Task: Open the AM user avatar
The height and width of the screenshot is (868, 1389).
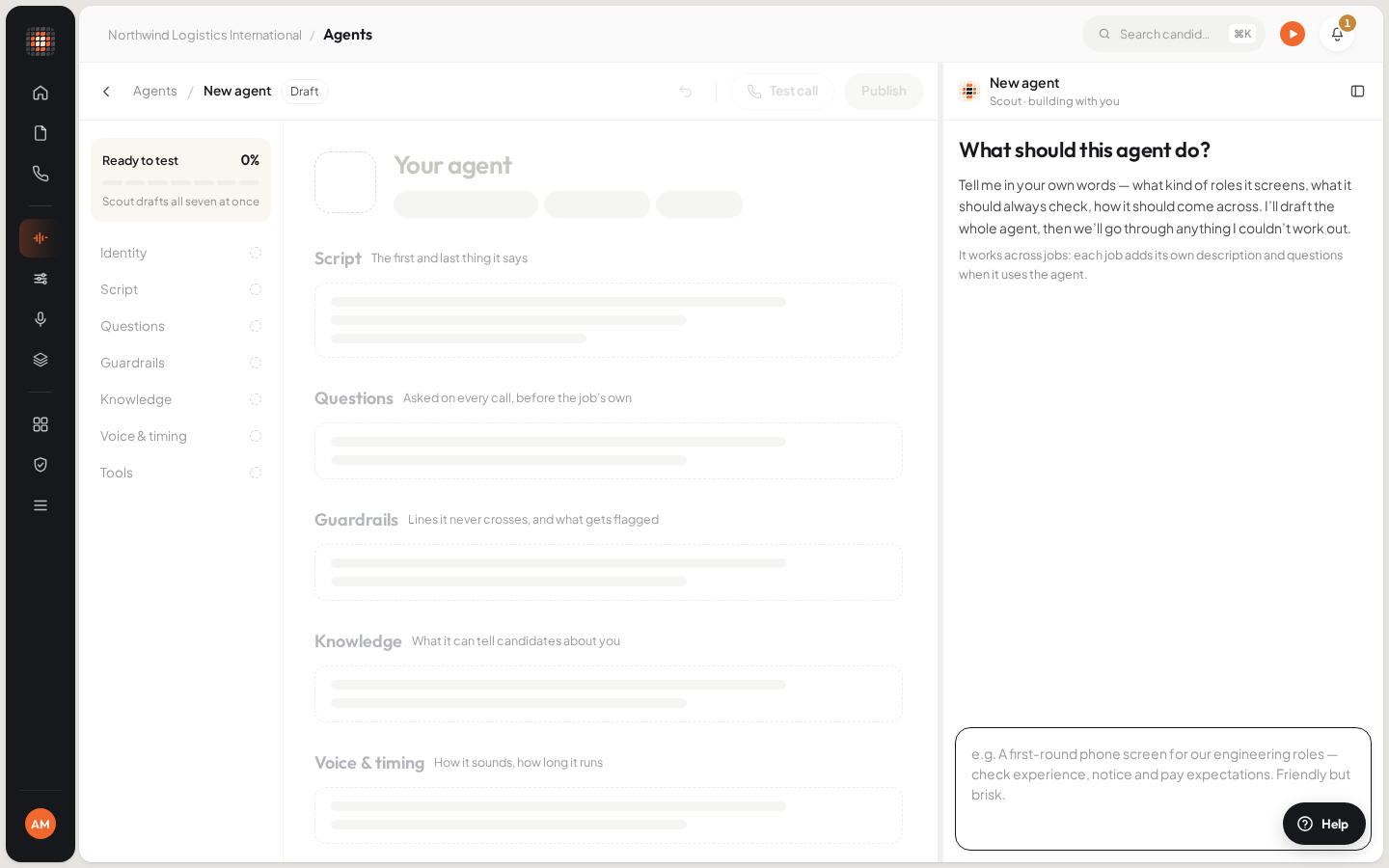Action: pyautogui.click(x=41, y=824)
